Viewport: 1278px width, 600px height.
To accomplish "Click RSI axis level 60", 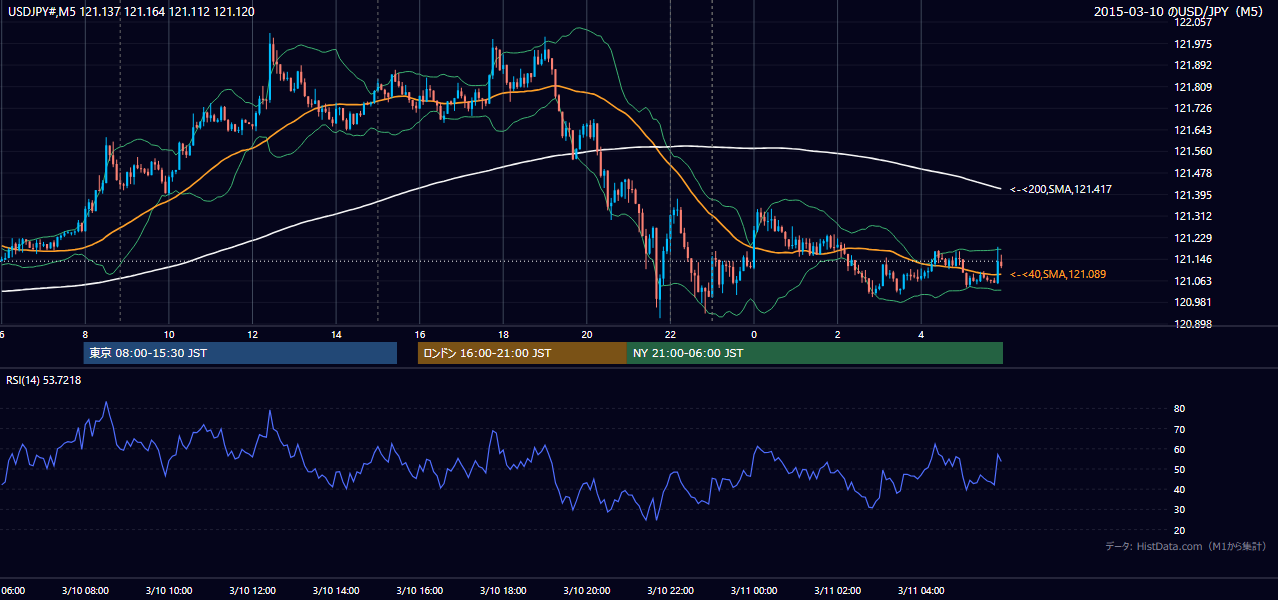I will coord(1179,449).
